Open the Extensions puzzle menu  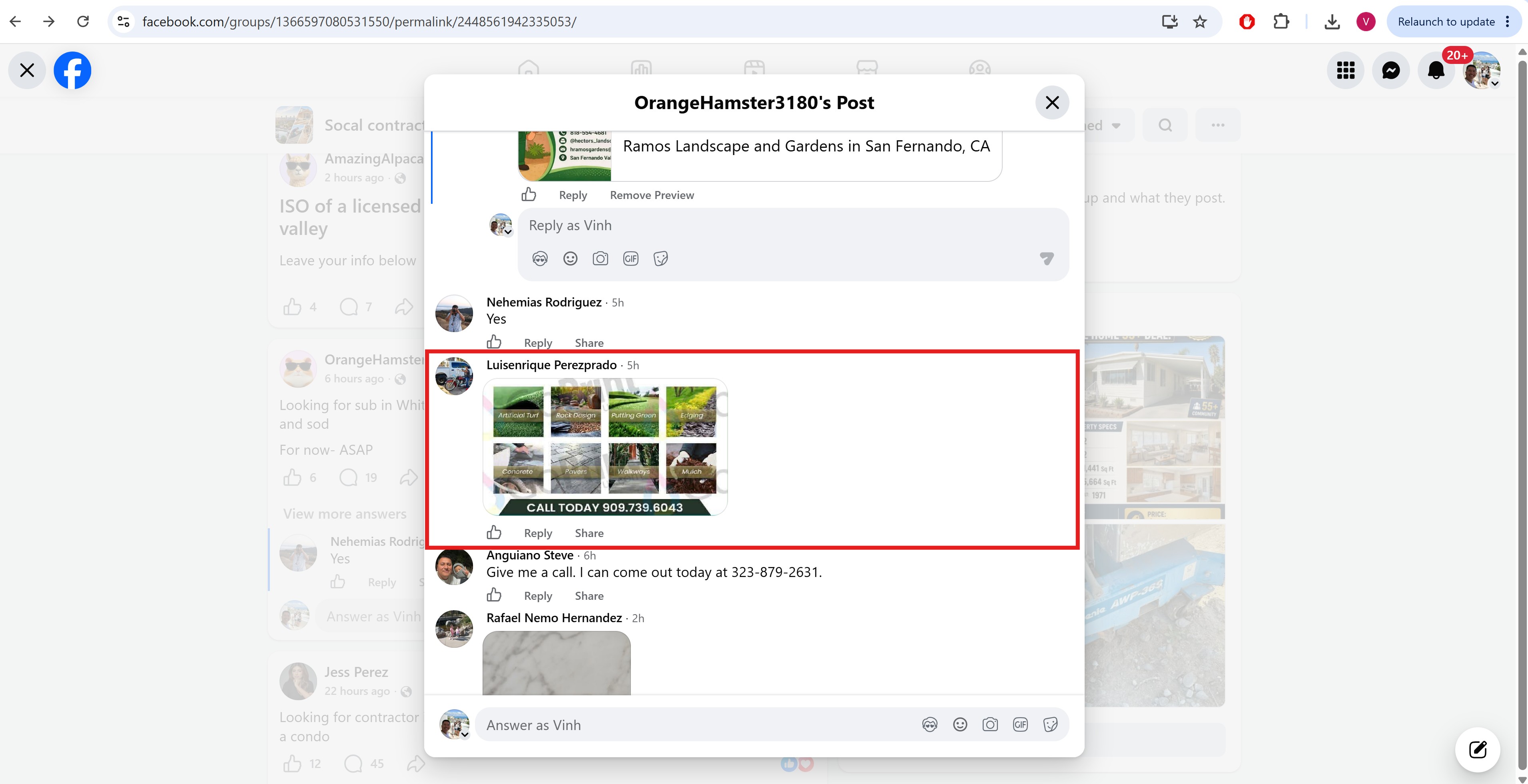[1281, 22]
